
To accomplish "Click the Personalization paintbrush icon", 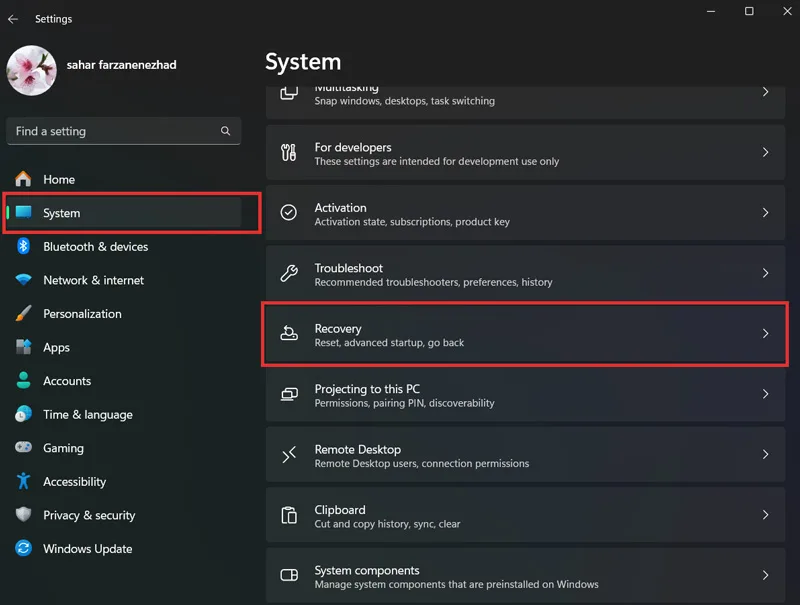I will 23,313.
